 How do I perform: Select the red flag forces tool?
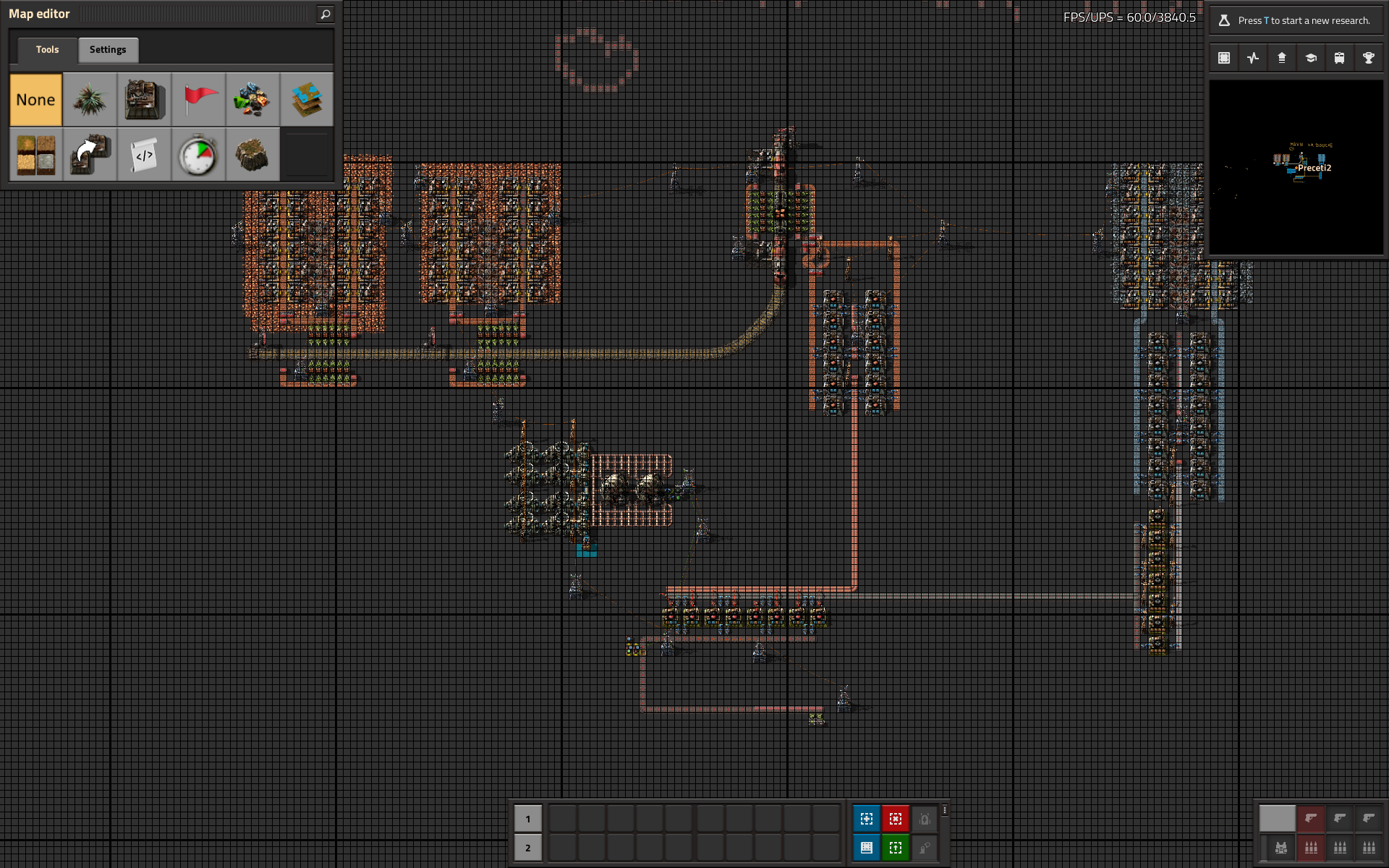[198, 100]
